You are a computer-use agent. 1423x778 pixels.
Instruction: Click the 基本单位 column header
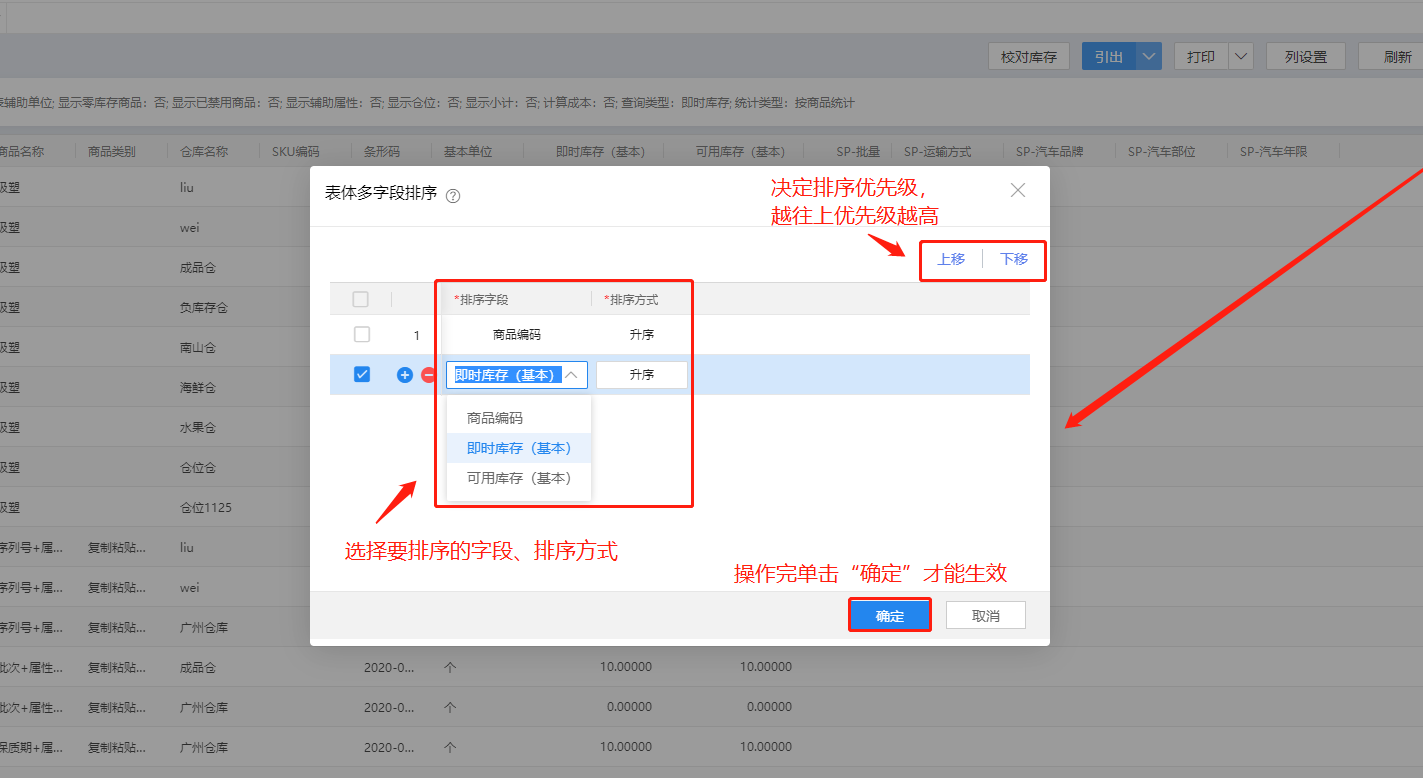[468, 152]
